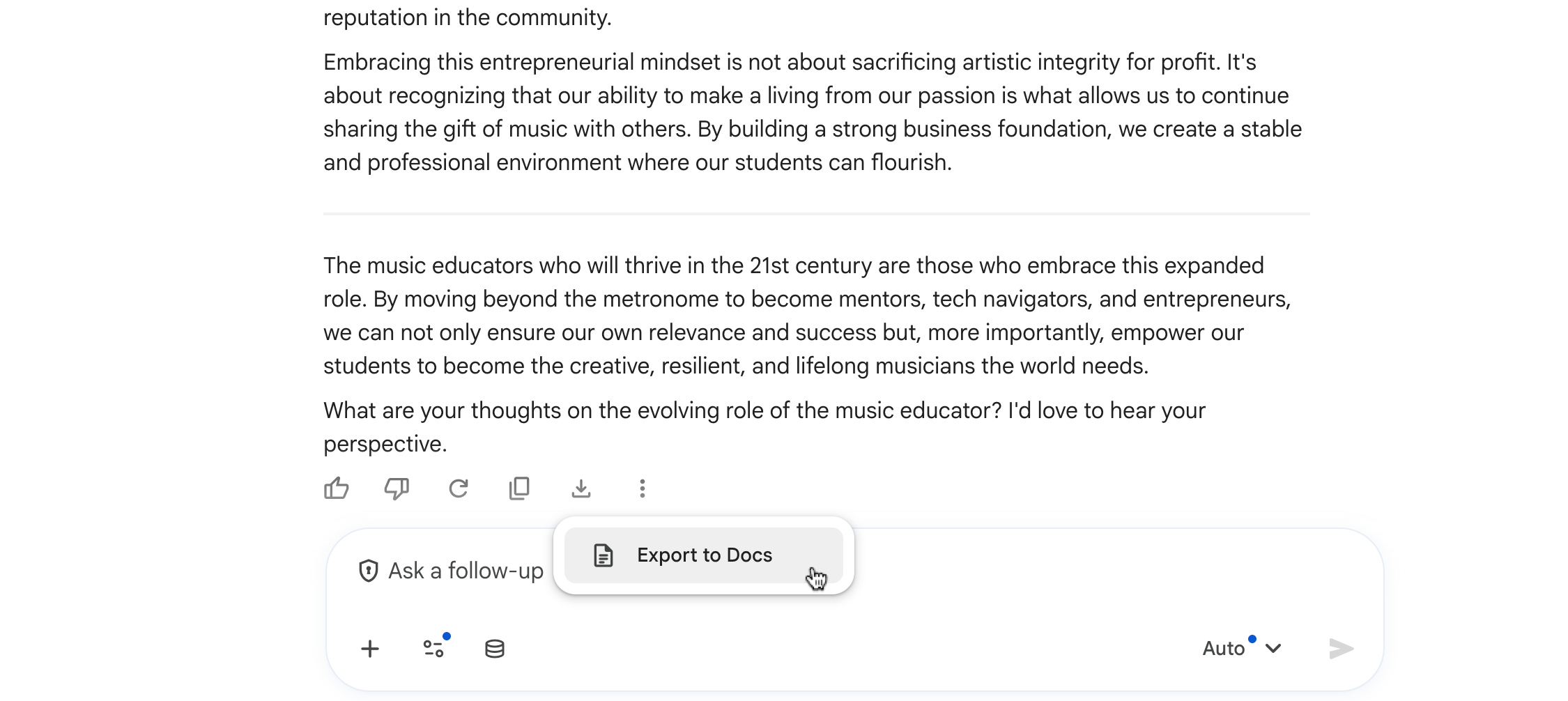The width and height of the screenshot is (1568, 701).
Task: Click the blue notification dot on the tune icon
Action: (448, 635)
